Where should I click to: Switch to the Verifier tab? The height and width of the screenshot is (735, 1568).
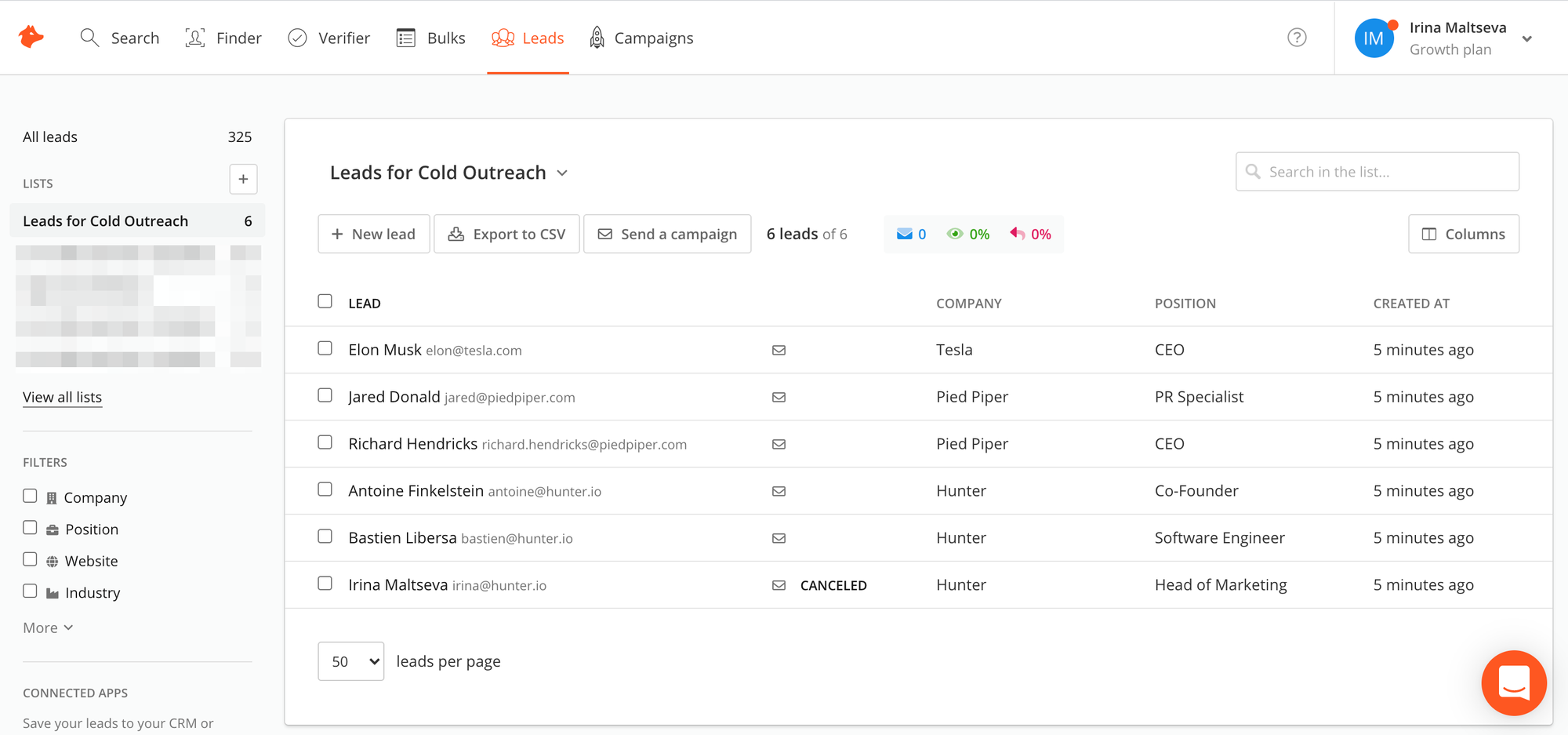328,38
